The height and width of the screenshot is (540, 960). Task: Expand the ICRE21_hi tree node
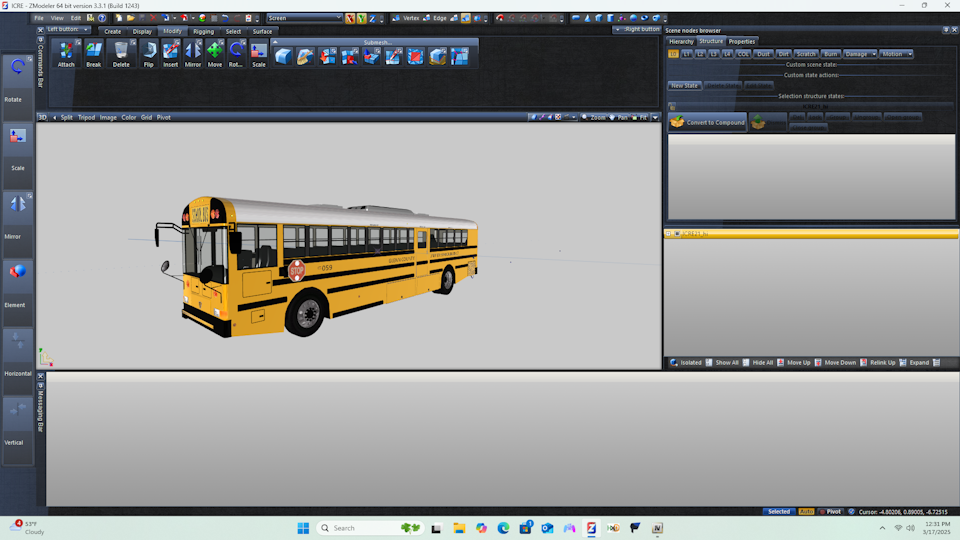point(669,233)
